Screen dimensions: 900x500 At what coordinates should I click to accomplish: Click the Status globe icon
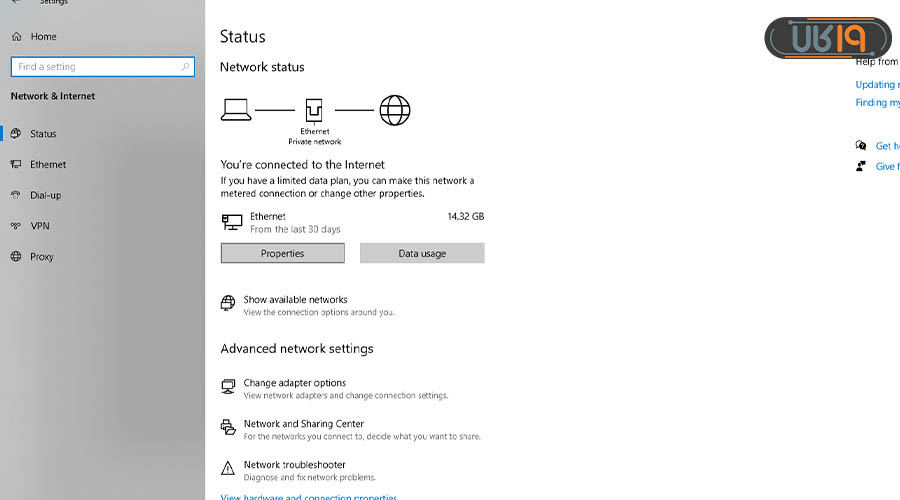pyautogui.click(x=16, y=133)
